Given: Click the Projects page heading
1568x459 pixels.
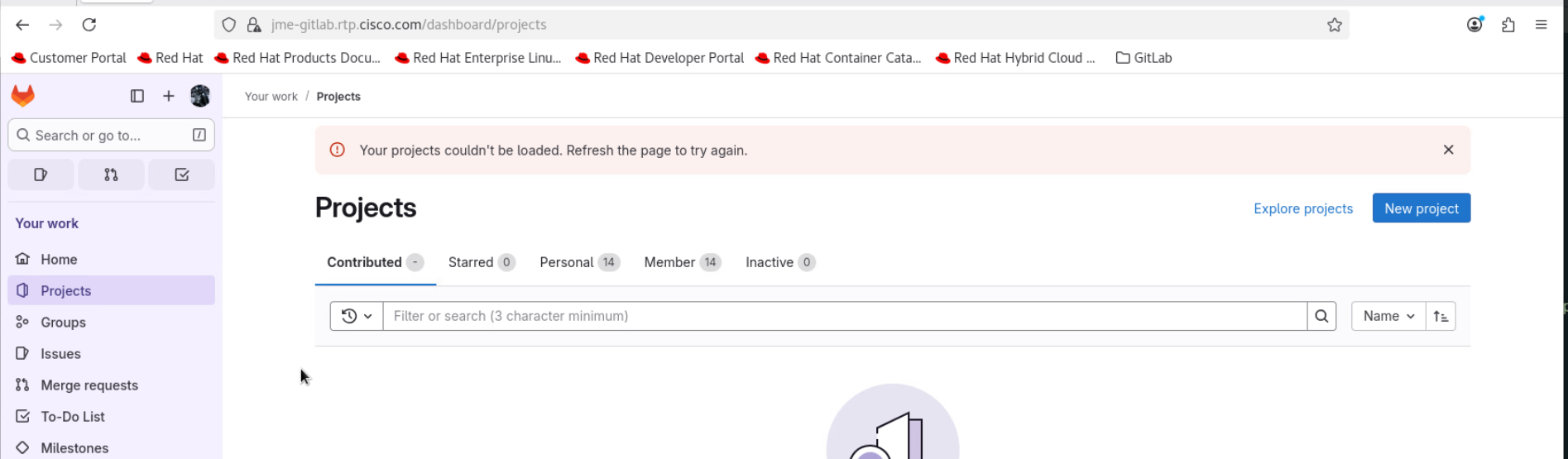Looking at the screenshot, I should (x=366, y=208).
